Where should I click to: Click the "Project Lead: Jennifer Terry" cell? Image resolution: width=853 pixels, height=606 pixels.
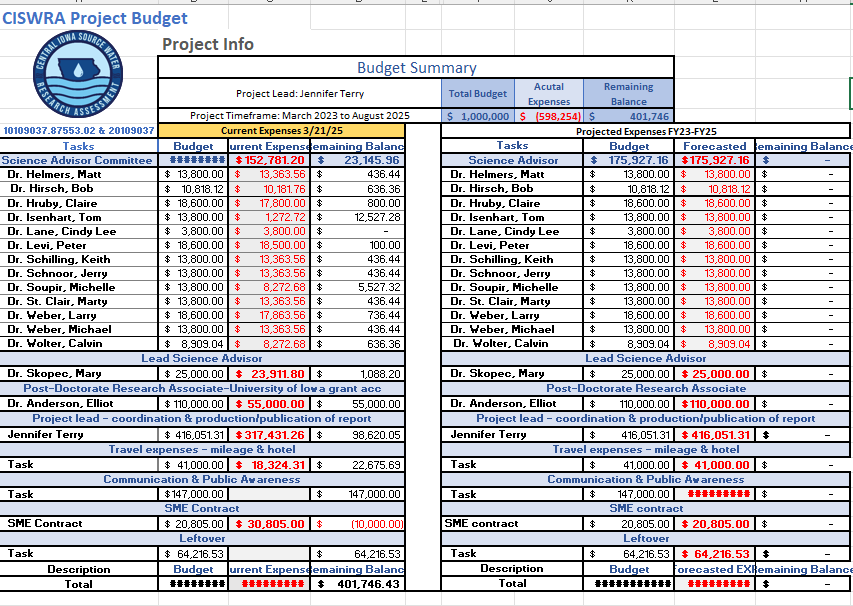pos(300,93)
